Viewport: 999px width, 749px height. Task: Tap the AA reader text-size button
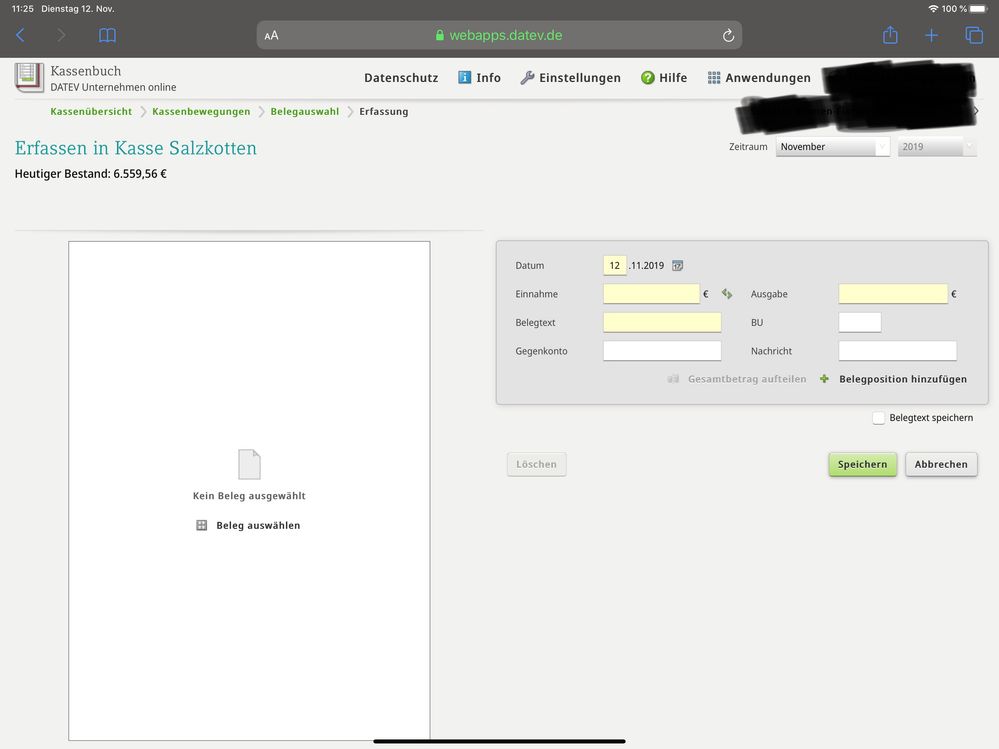pos(271,36)
